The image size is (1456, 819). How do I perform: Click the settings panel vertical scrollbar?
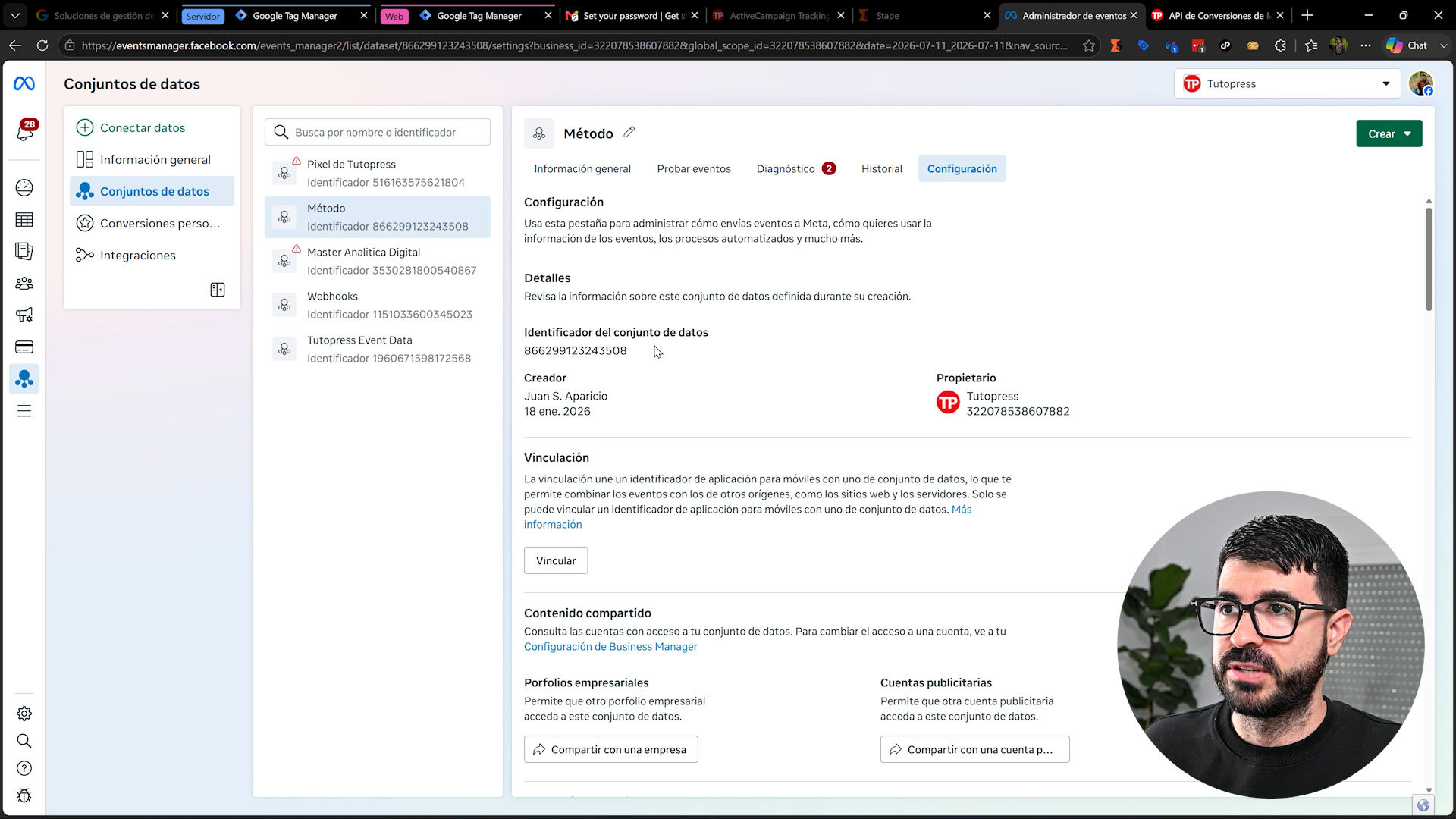pos(1429,258)
